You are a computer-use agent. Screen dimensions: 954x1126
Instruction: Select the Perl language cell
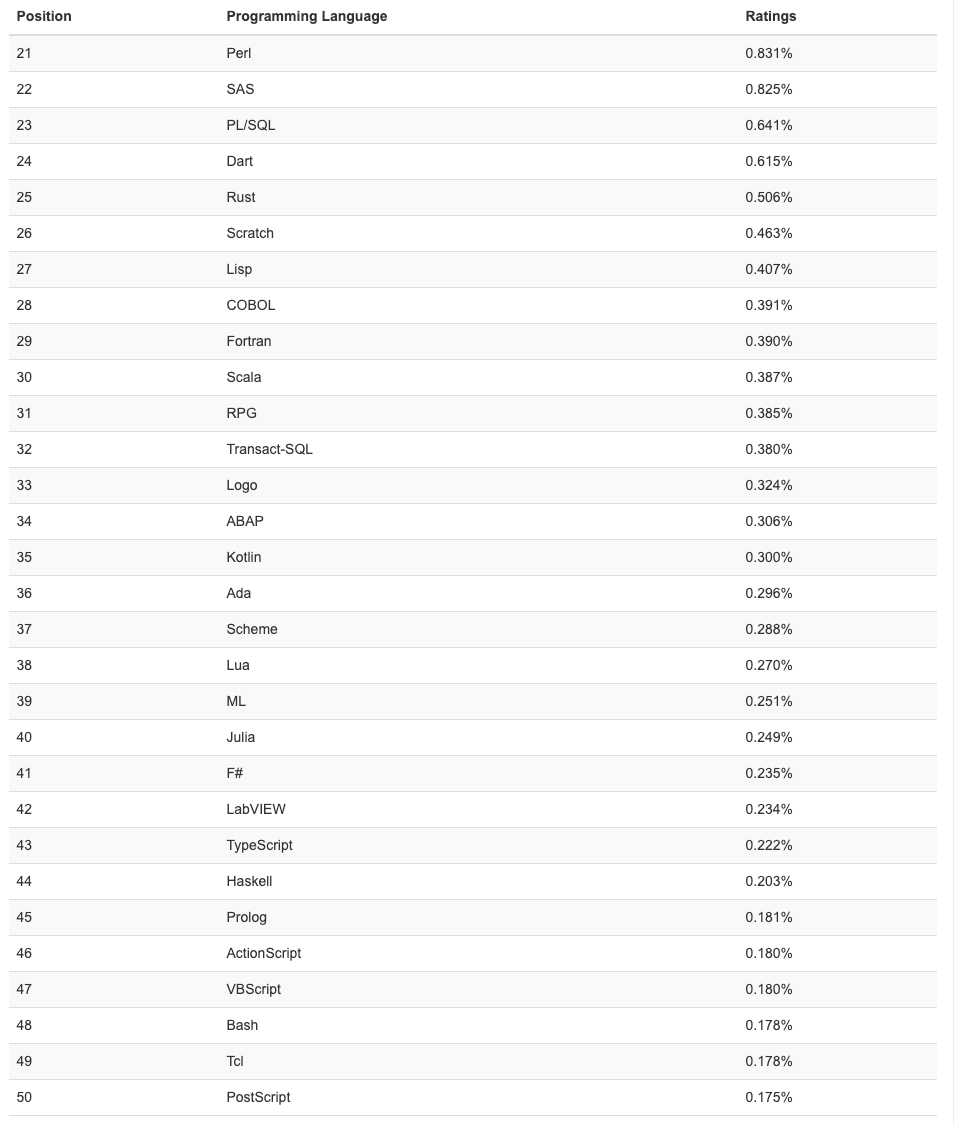tap(238, 53)
